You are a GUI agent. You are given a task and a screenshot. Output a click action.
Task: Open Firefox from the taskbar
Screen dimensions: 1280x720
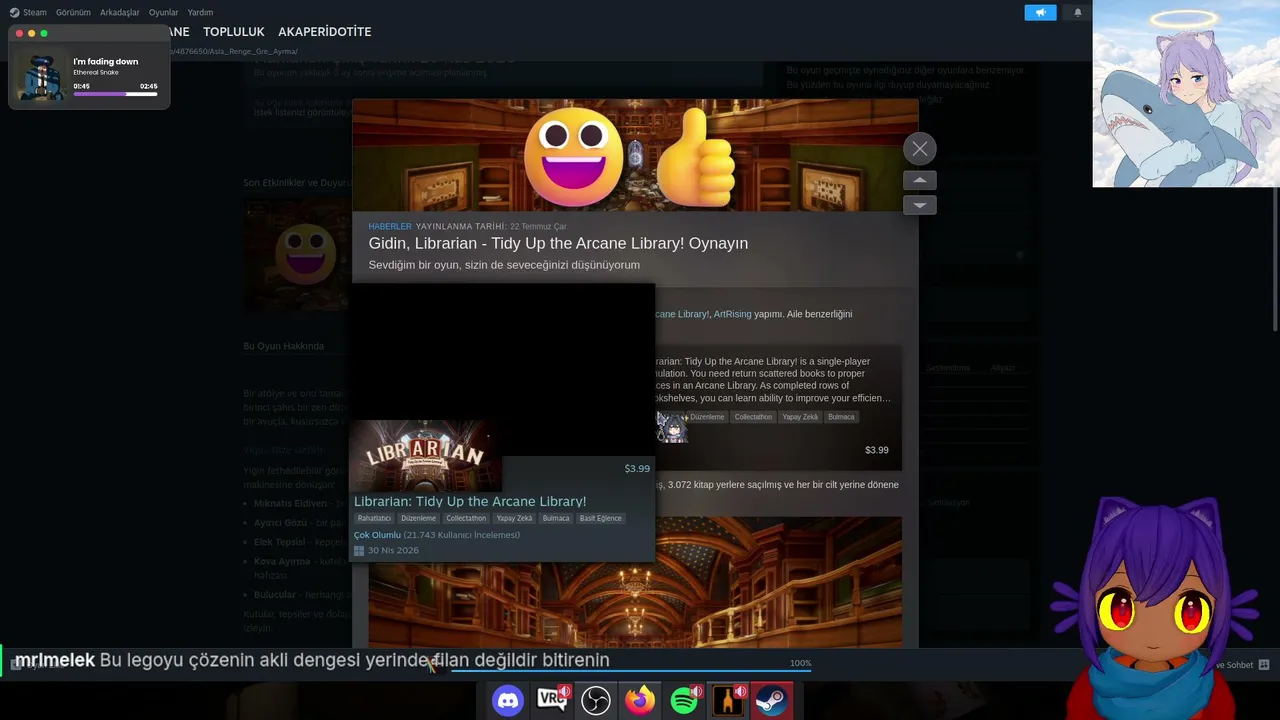pyautogui.click(x=640, y=700)
